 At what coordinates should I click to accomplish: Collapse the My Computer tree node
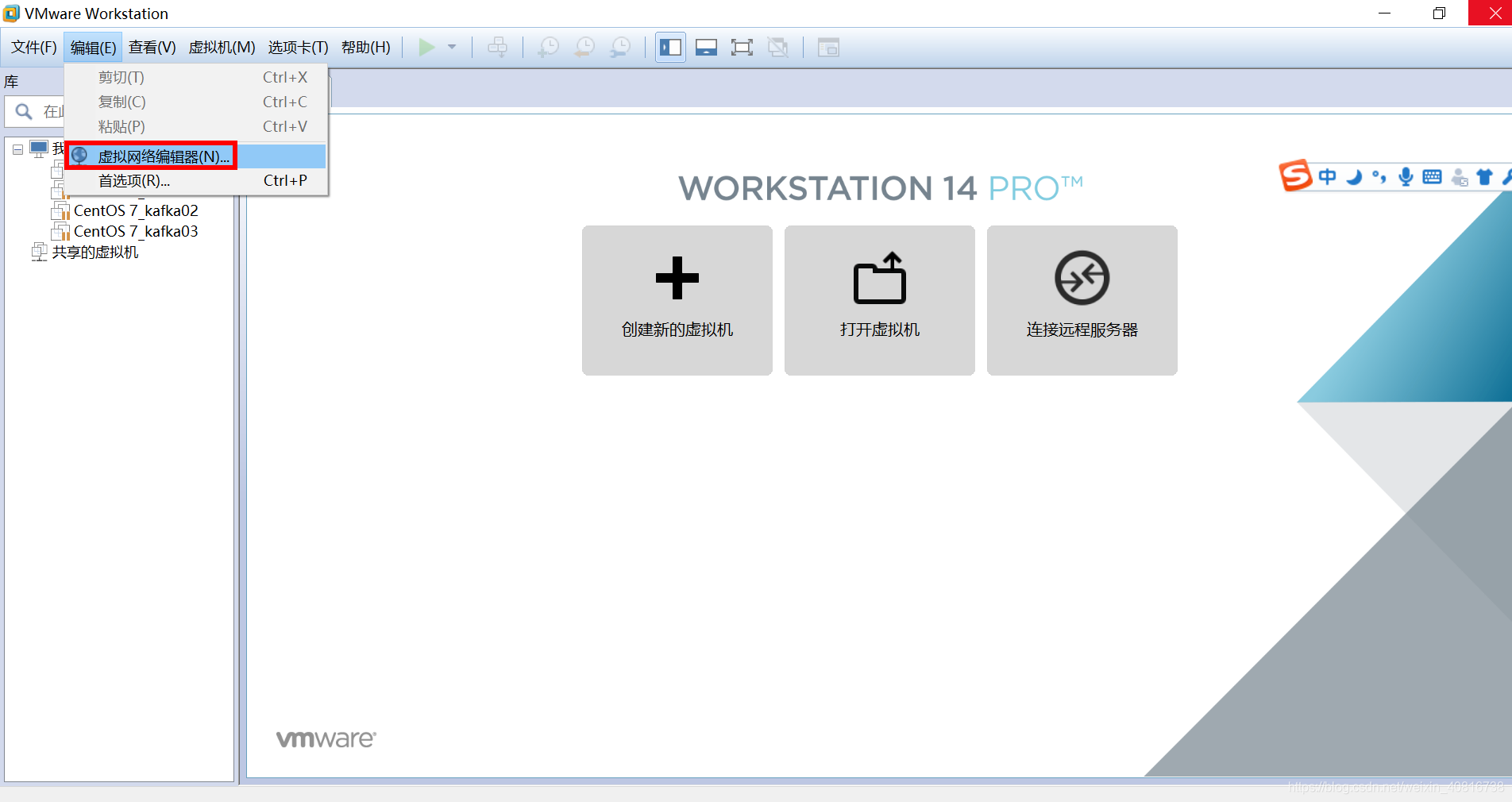tap(17, 149)
